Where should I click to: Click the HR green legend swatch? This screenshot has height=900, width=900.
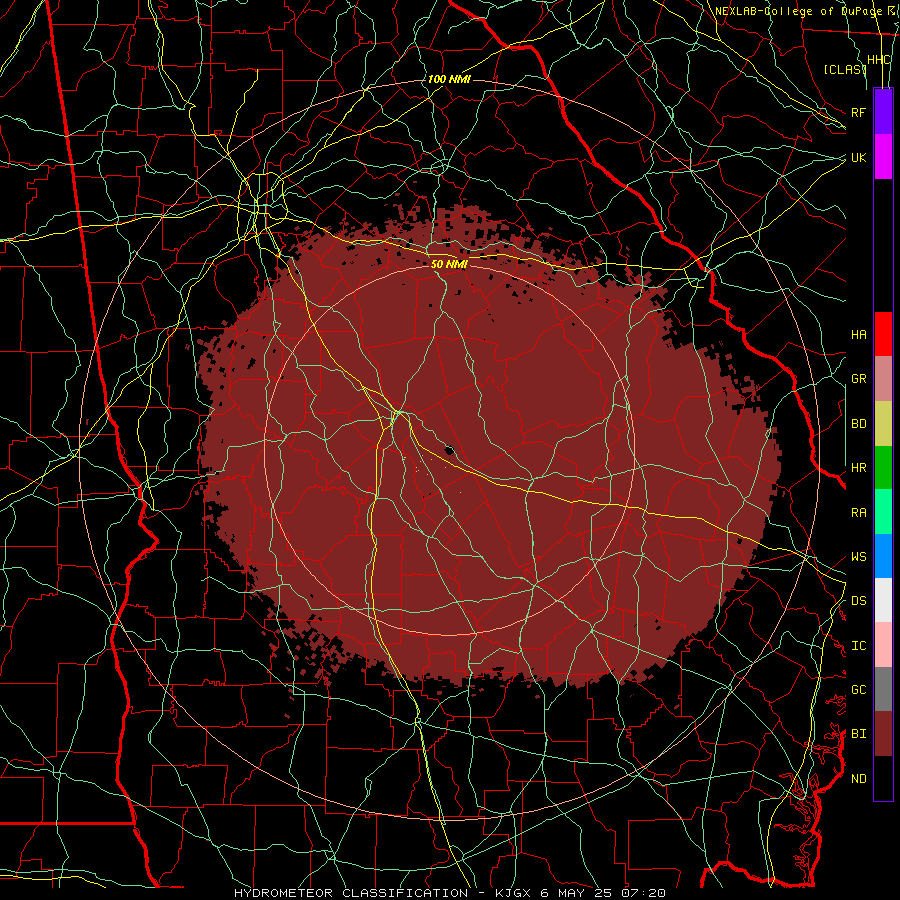(x=883, y=467)
